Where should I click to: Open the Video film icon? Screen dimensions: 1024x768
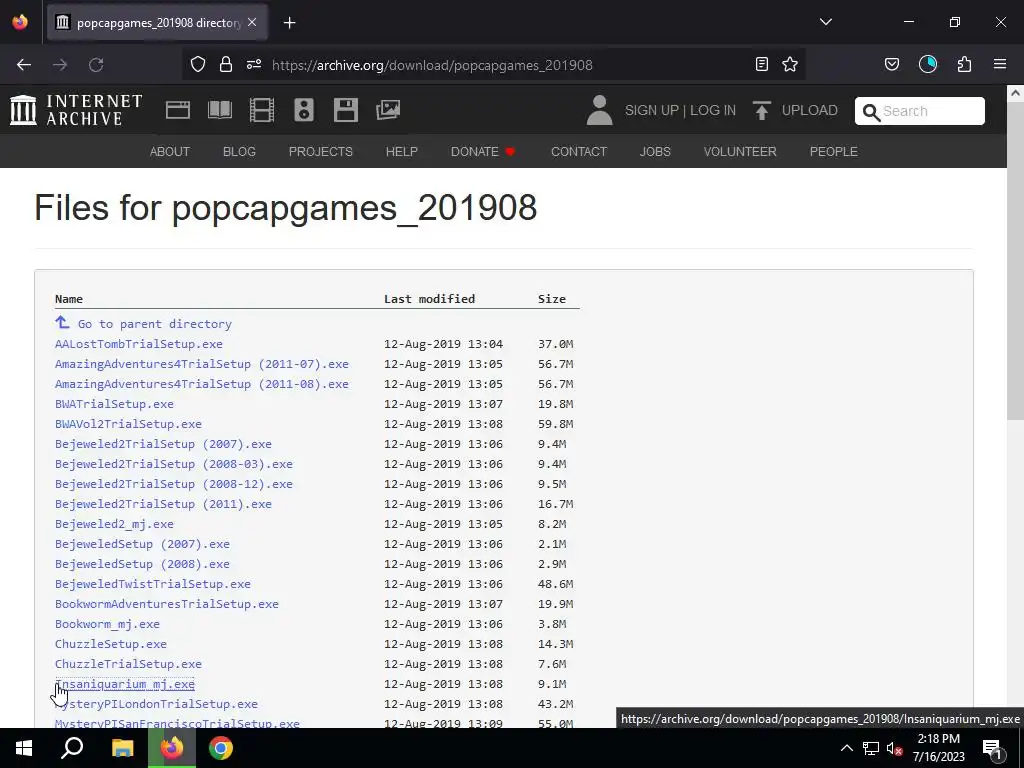261,110
